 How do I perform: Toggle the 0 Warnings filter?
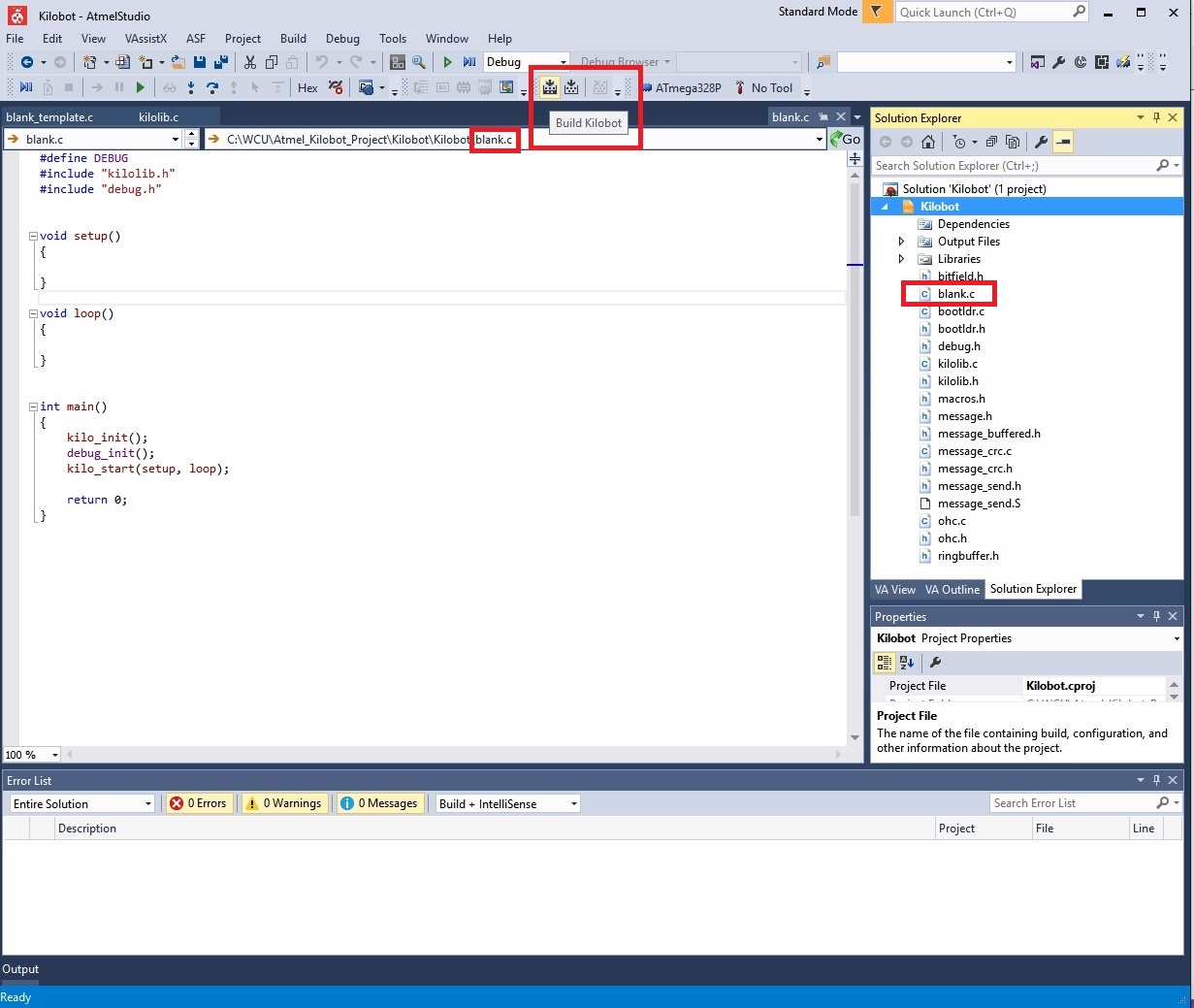(x=284, y=803)
